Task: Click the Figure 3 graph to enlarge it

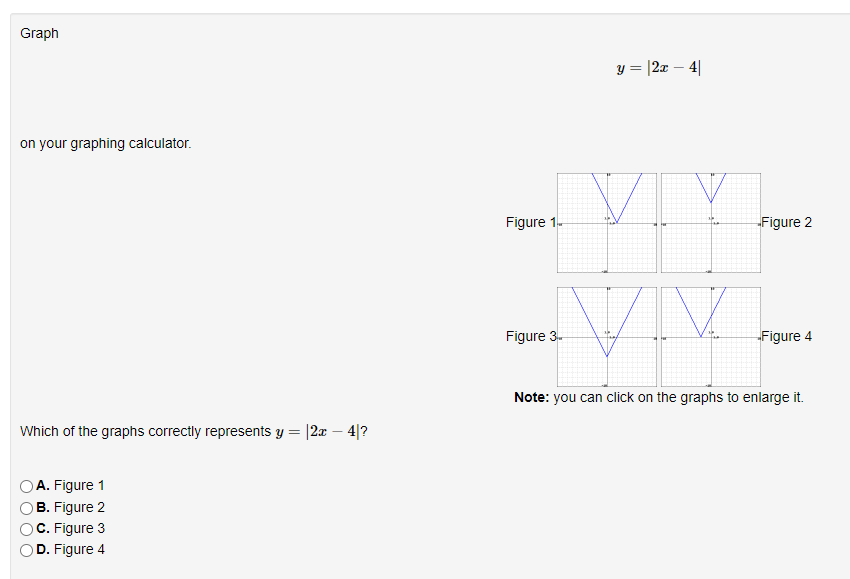Action: [x=606, y=336]
